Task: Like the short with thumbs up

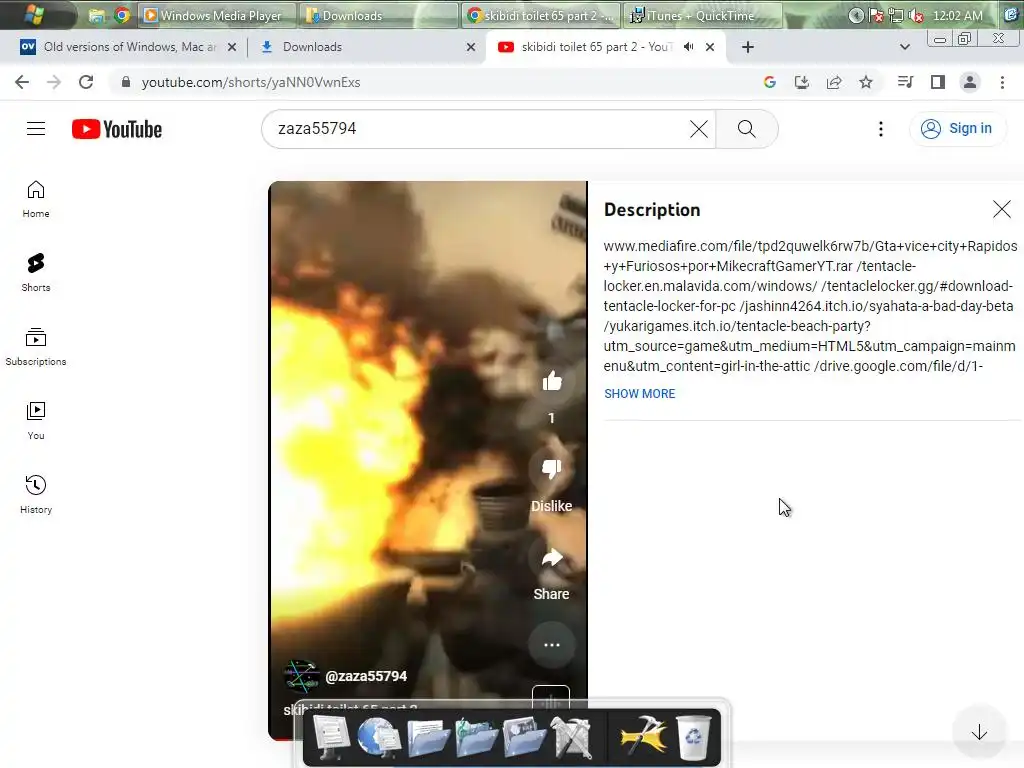Action: coord(552,381)
